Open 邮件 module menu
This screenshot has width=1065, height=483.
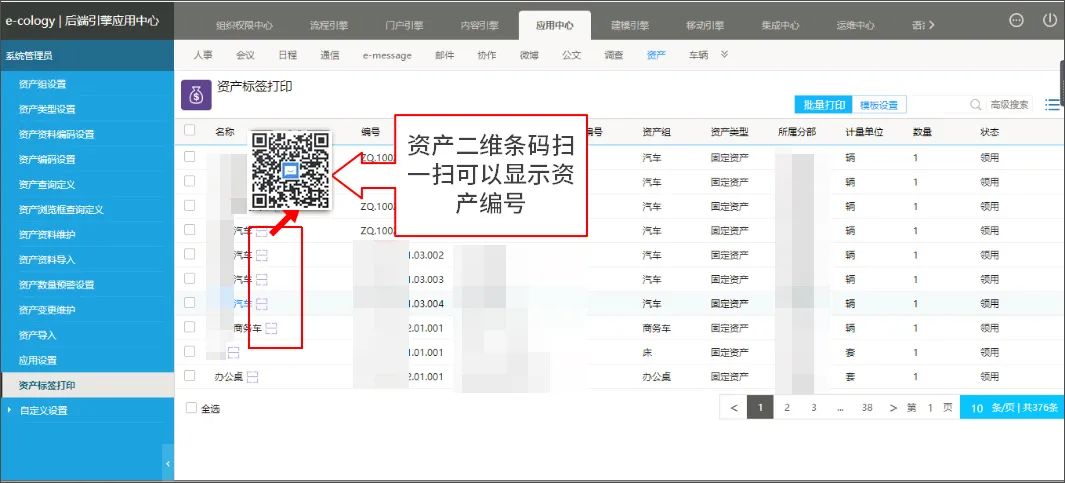[x=444, y=55]
